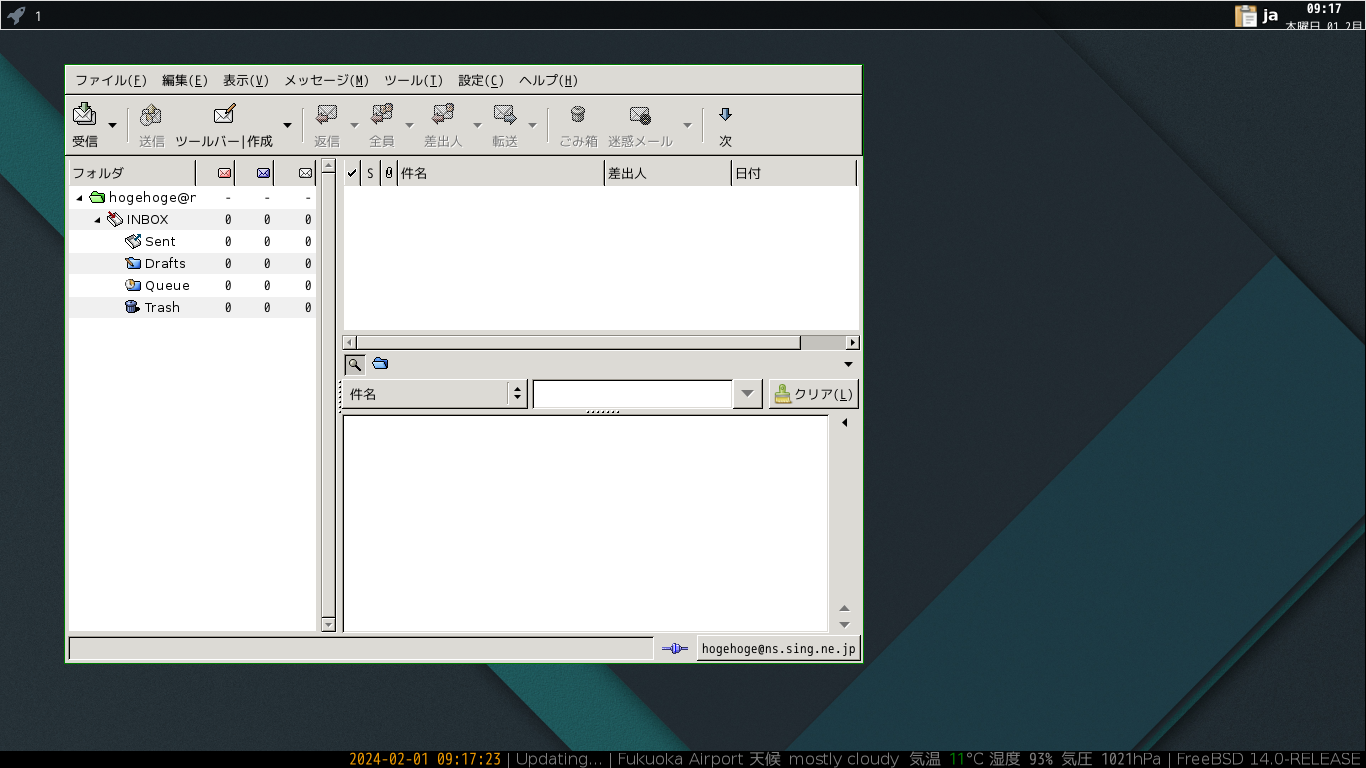Open the search history dropdown arrow

748,394
